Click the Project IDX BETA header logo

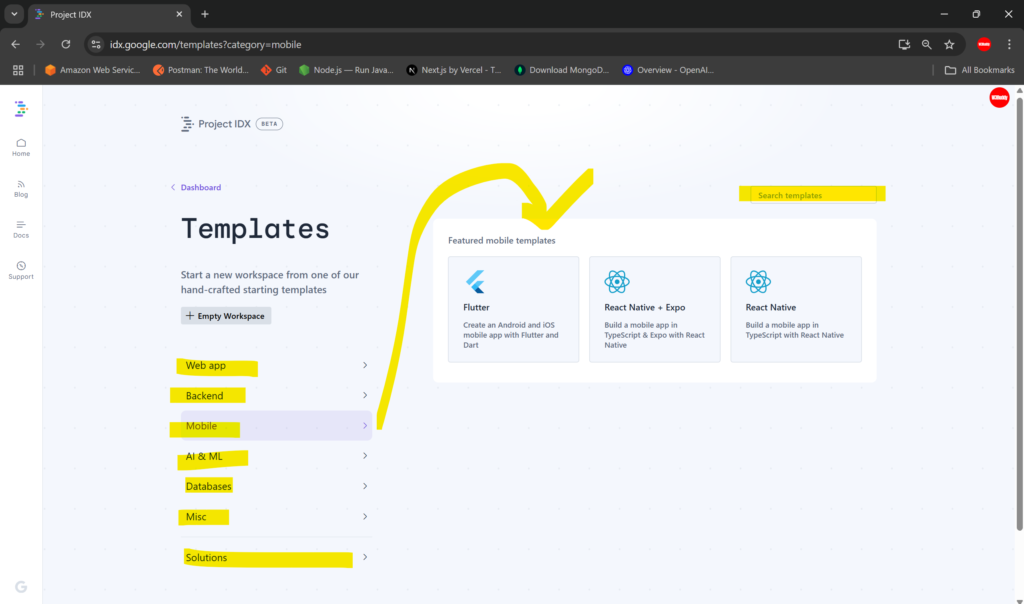click(231, 123)
